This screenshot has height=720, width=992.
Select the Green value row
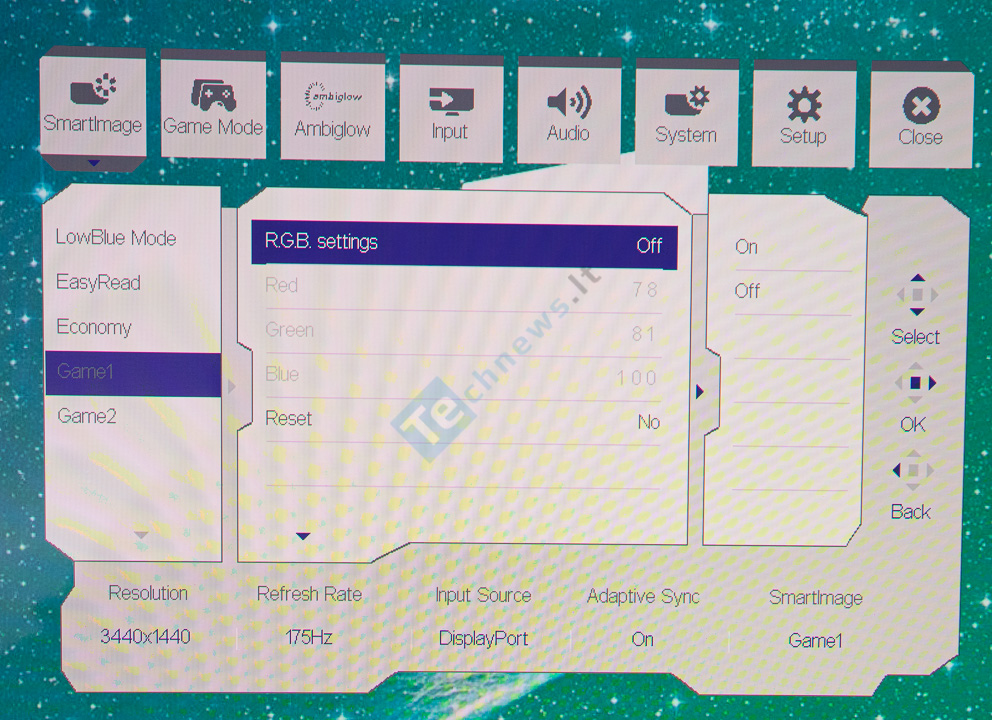(463, 332)
